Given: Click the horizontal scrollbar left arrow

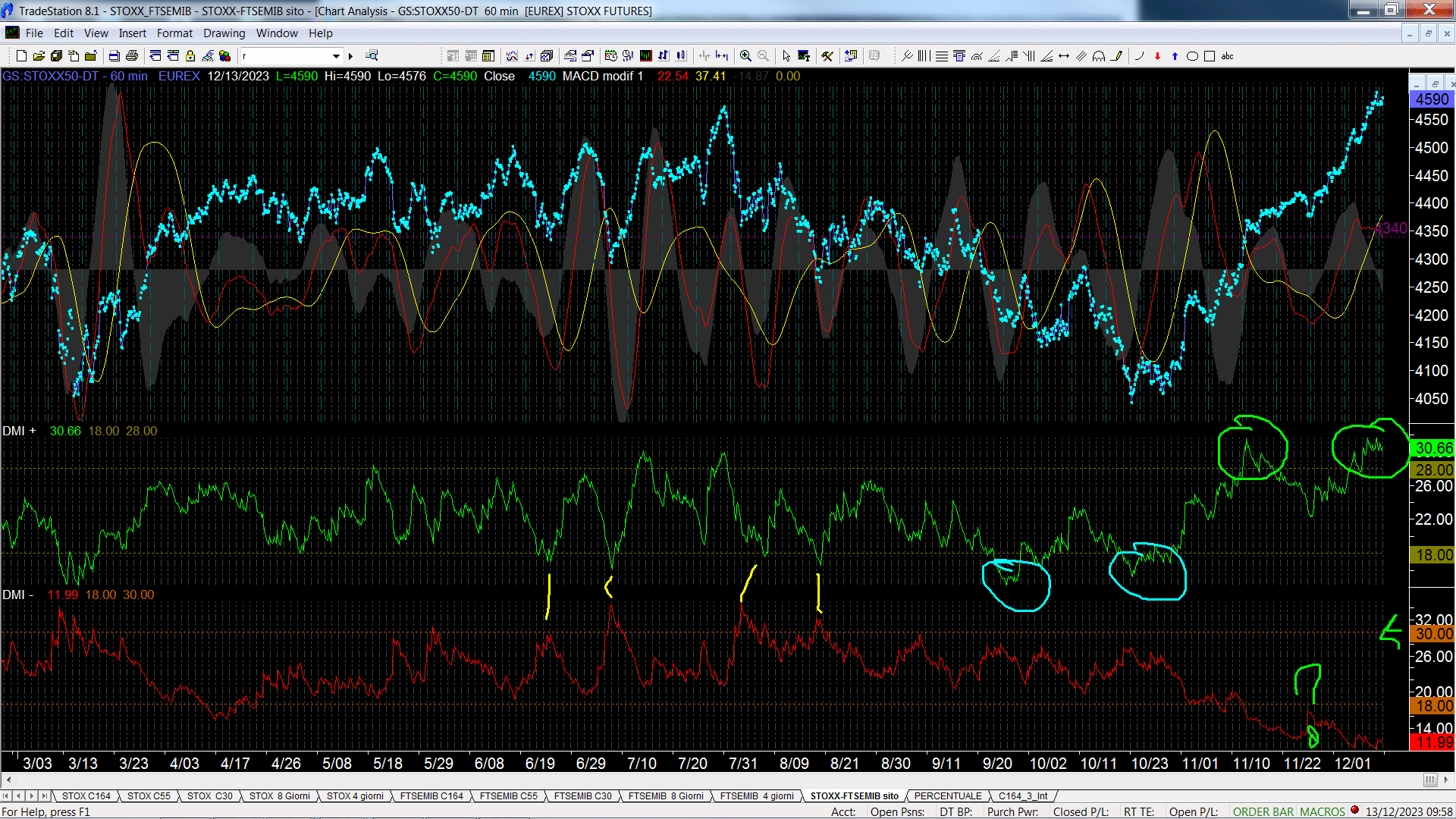Looking at the screenshot, I should pos(8,780).
